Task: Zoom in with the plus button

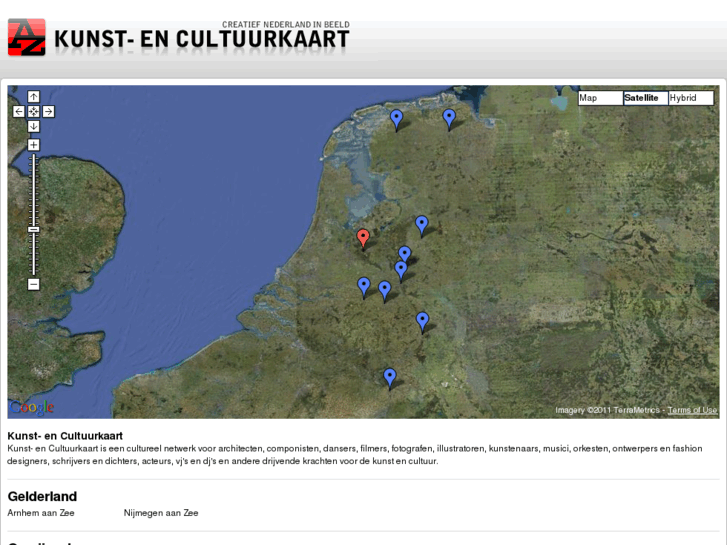Action: point(33,145)
